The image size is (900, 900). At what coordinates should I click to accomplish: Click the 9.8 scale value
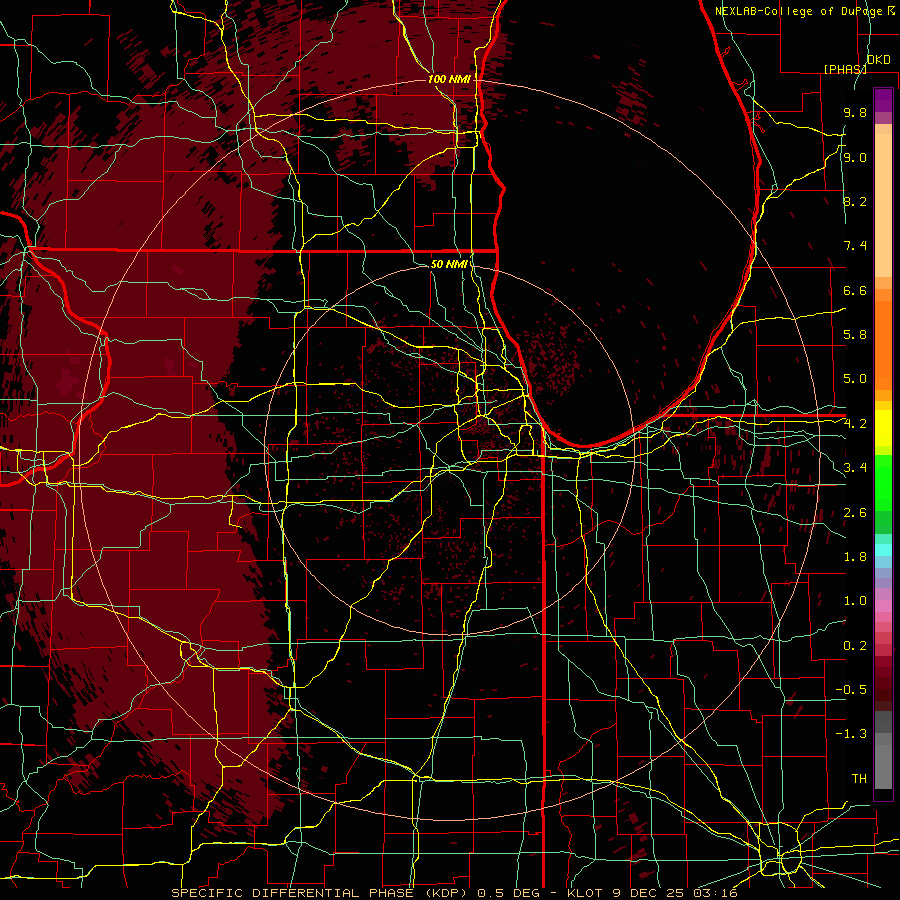[x=855, y=112]
